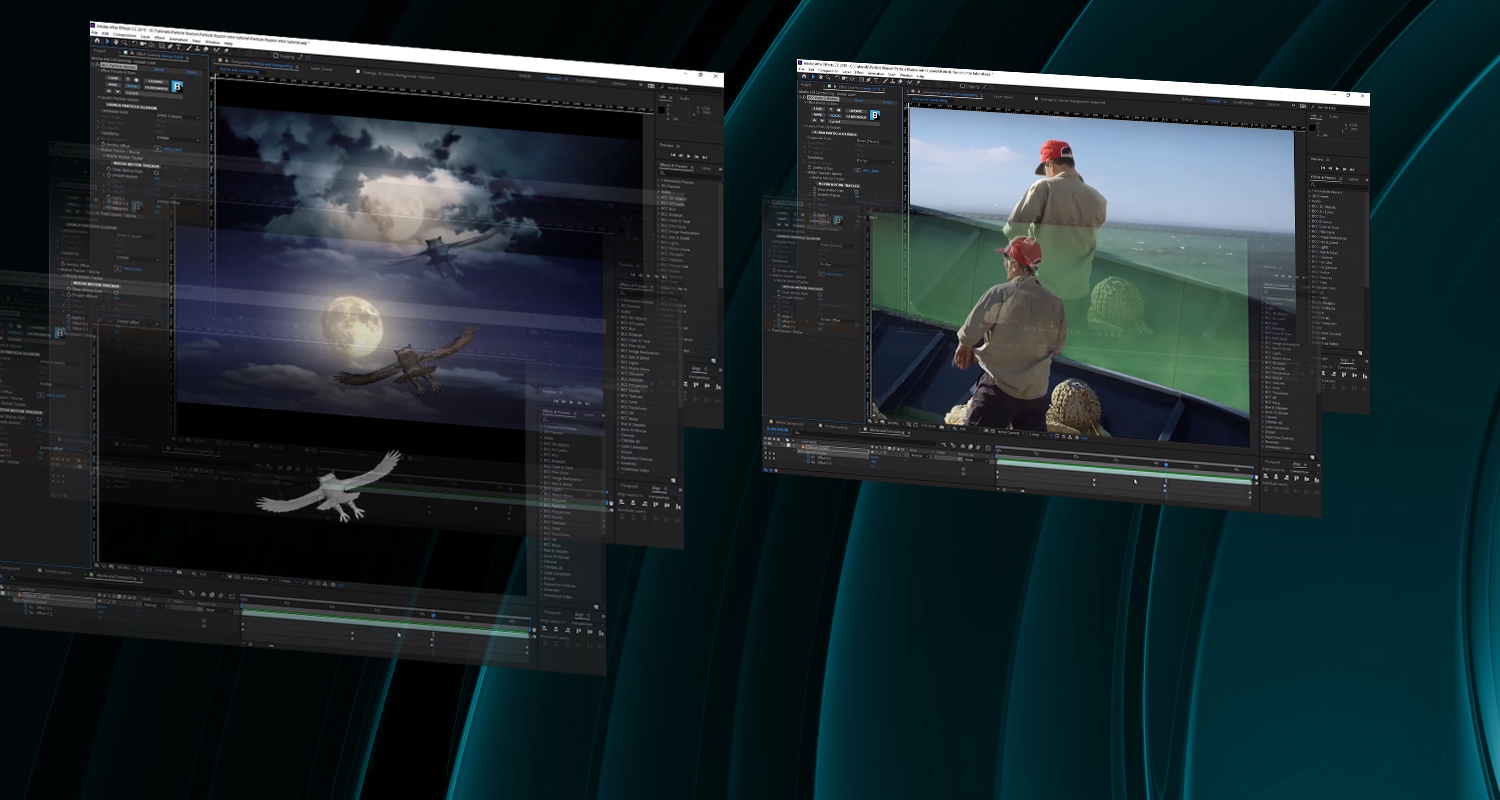Open the Composition menu in the boat-footage window
The image size is (1500, 800).
[828, 71]
